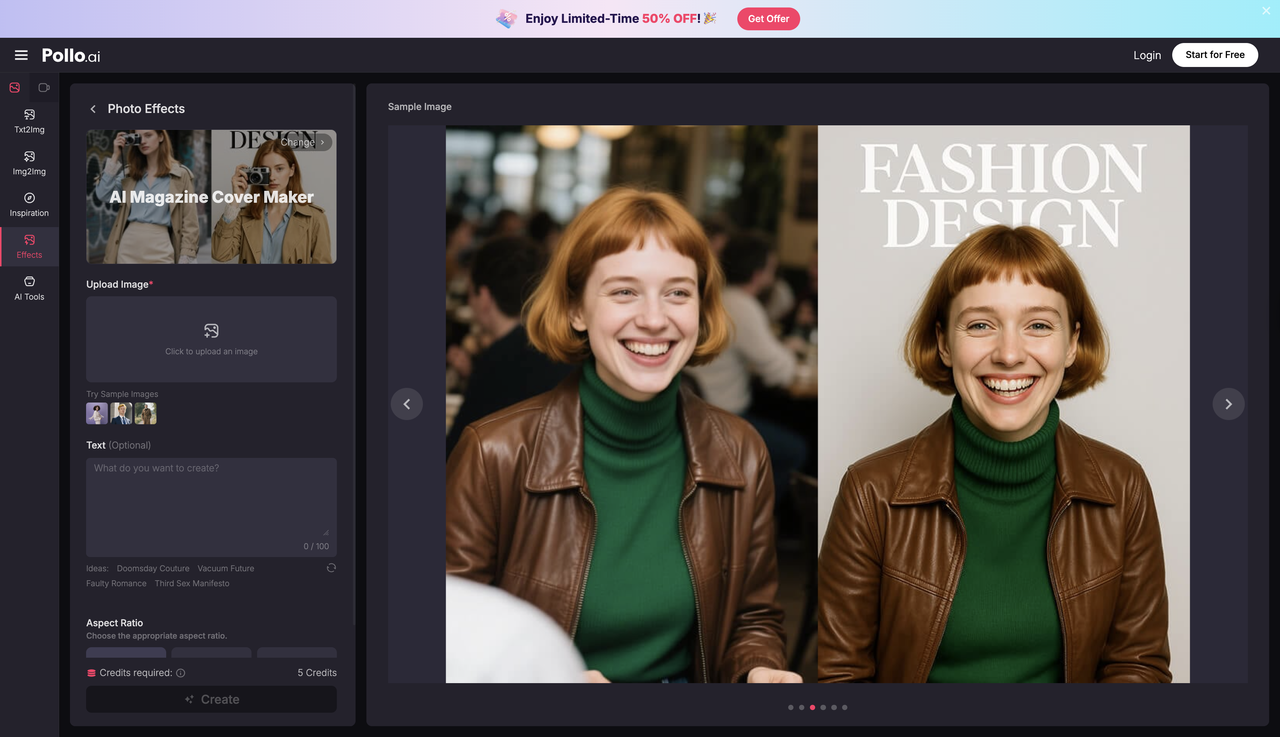Go to the Inspiration section
Viewport: 1280px width, 737px height.
tap(29, 205)
